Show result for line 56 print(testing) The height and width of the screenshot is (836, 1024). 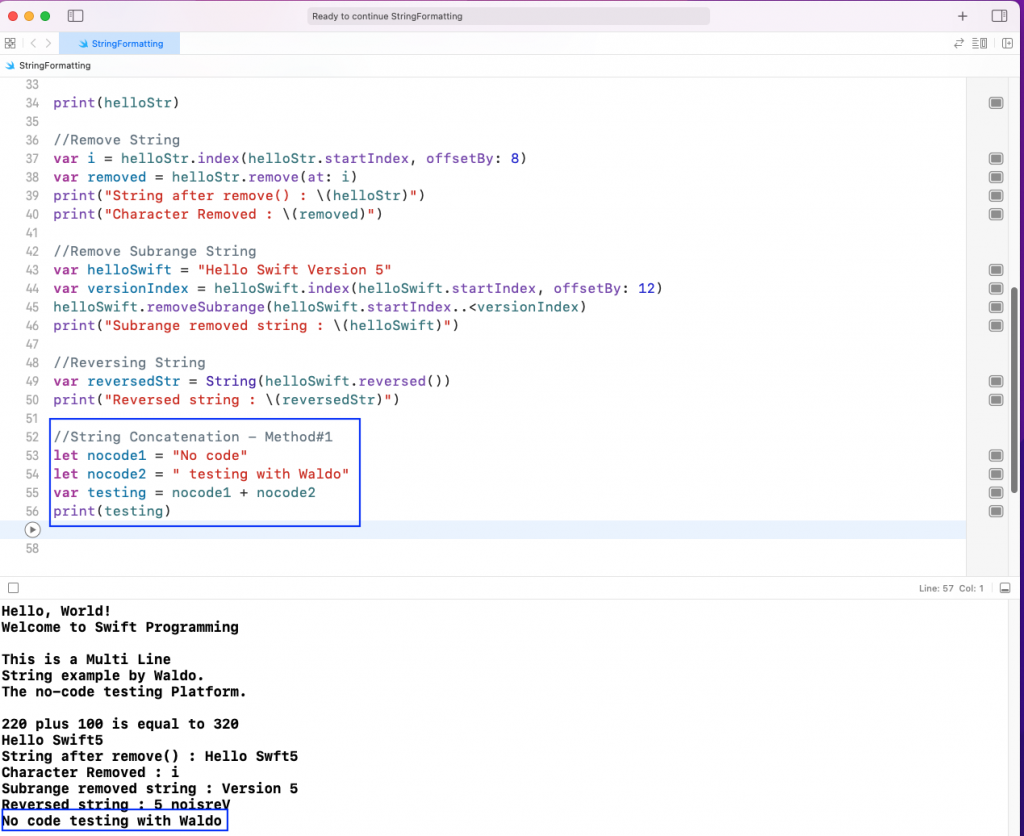996,511
